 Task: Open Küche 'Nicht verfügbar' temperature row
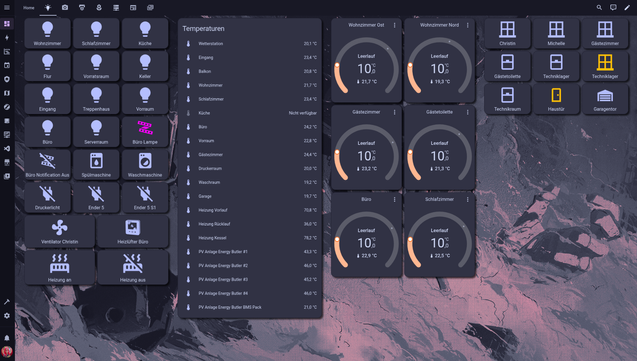(250, 113)
